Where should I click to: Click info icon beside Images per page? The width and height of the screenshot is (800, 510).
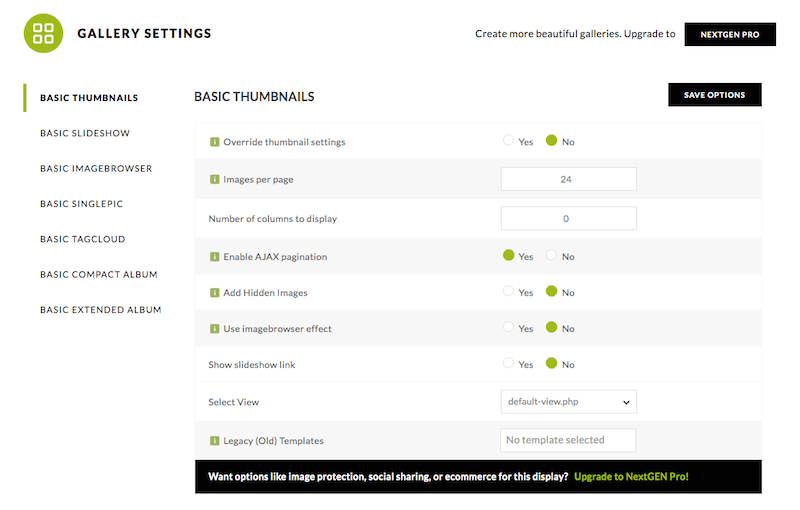215,180
